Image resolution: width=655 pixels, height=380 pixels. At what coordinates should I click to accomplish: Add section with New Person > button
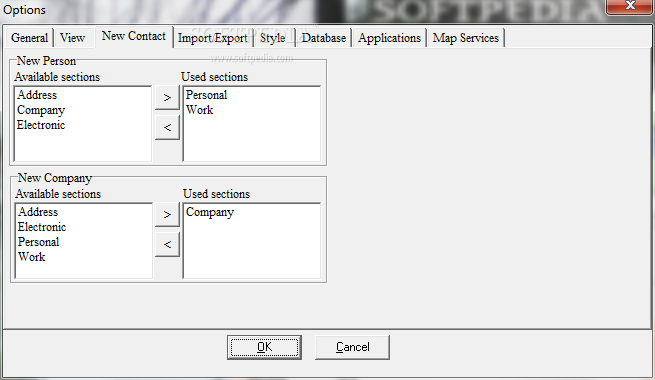pos(167,98)
